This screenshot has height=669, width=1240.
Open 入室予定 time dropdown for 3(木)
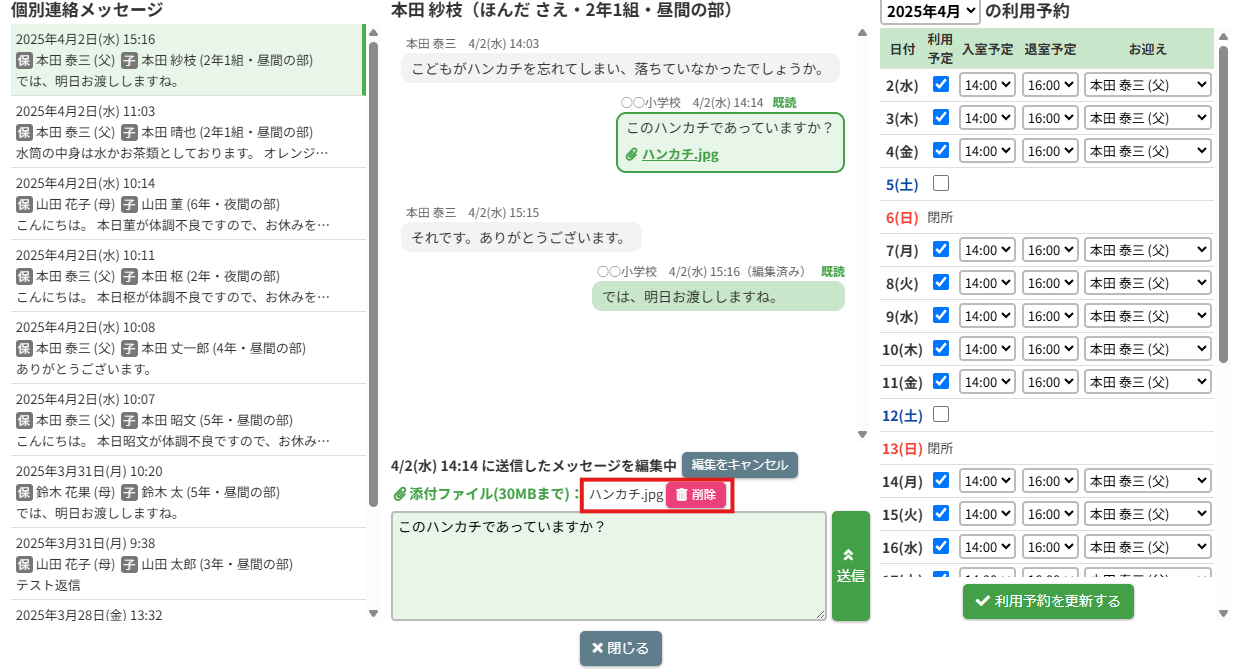coord(987,118)
